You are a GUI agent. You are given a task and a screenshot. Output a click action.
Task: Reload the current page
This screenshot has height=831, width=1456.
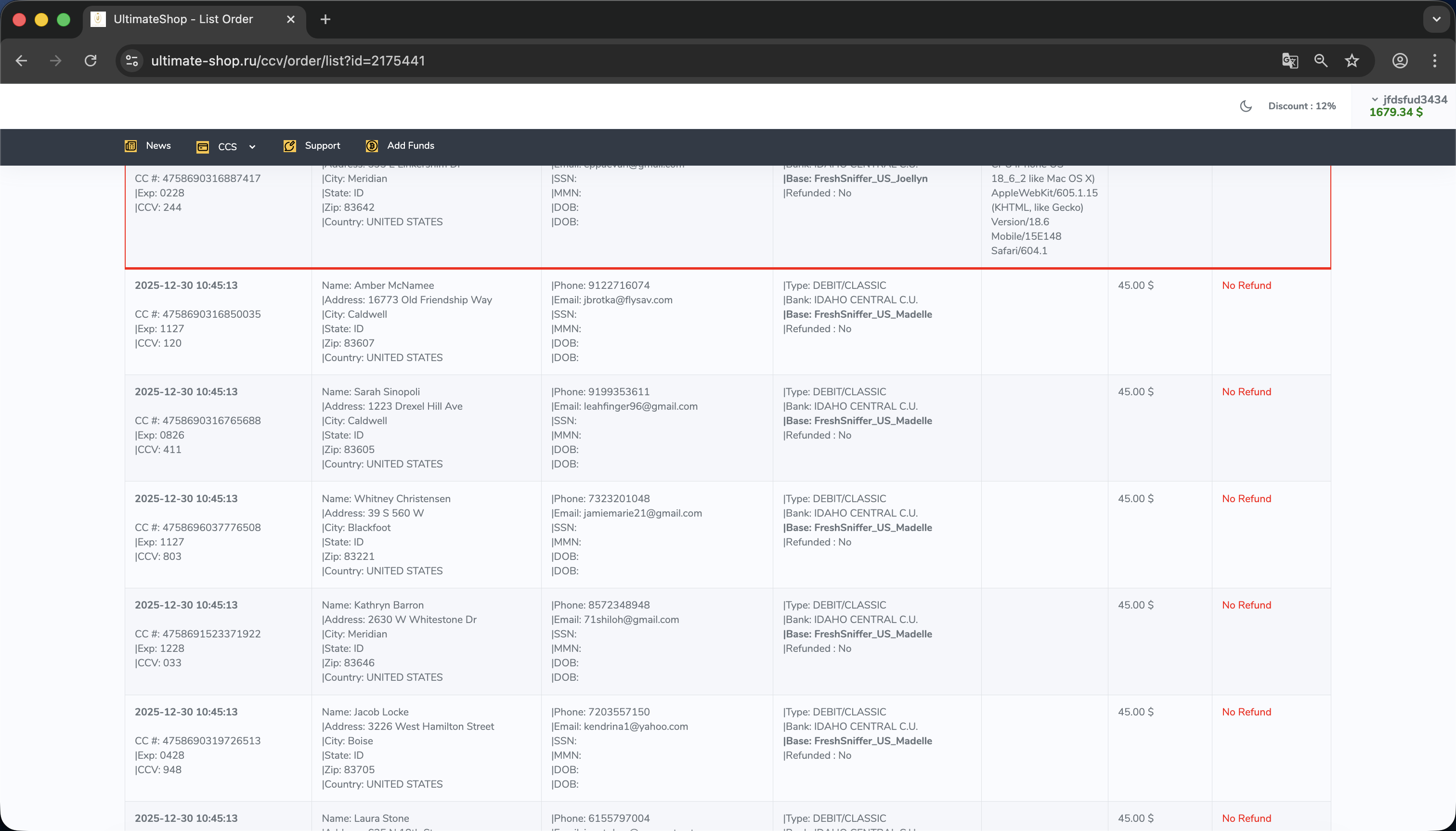pos(90,61)
